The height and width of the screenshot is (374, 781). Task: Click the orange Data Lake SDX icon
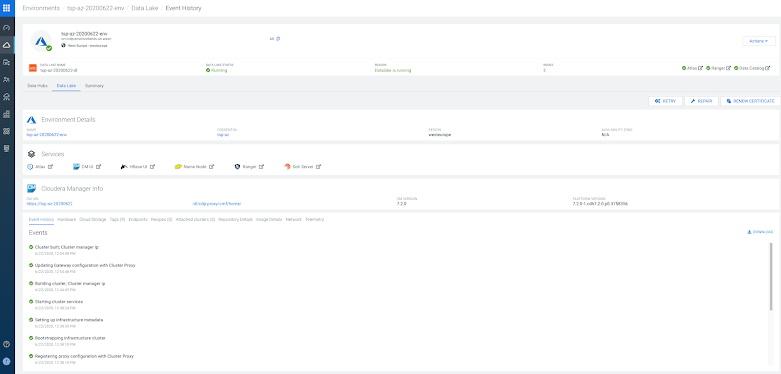click(33, 68)
